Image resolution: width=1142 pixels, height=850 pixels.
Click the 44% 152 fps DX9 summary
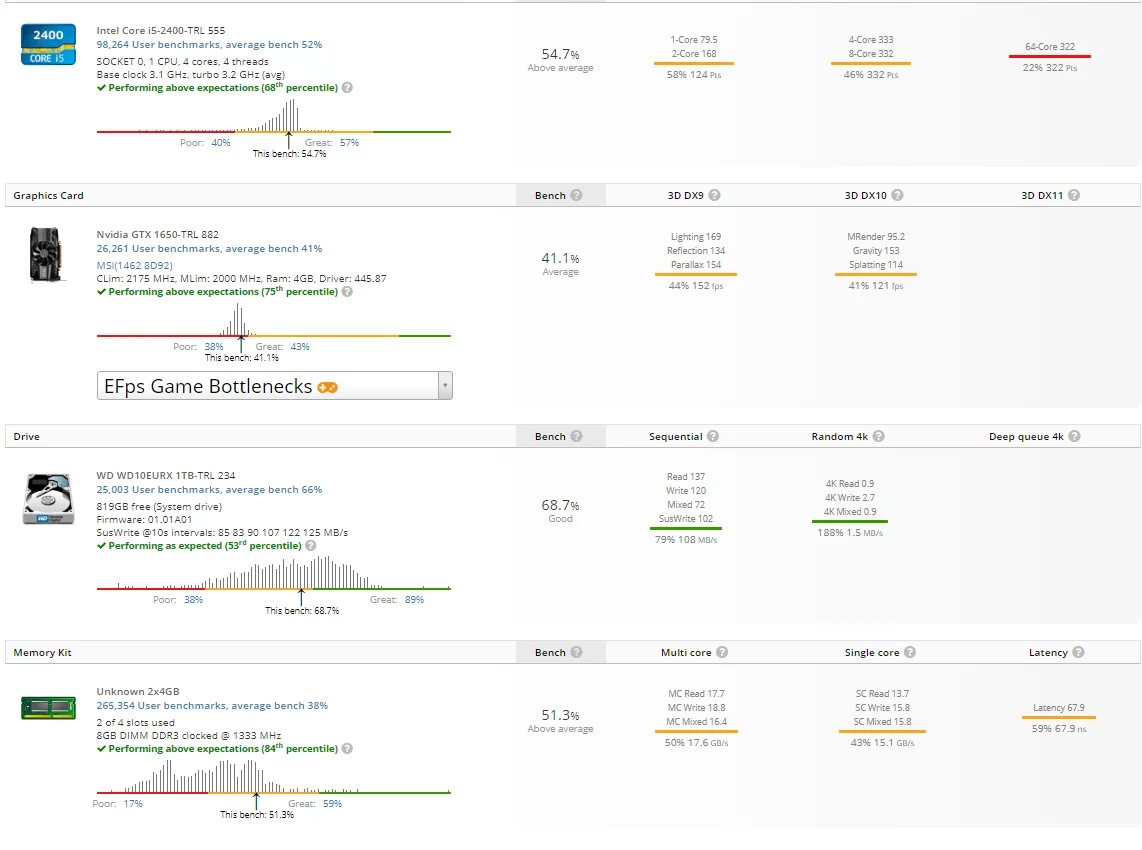click(696, 286)
